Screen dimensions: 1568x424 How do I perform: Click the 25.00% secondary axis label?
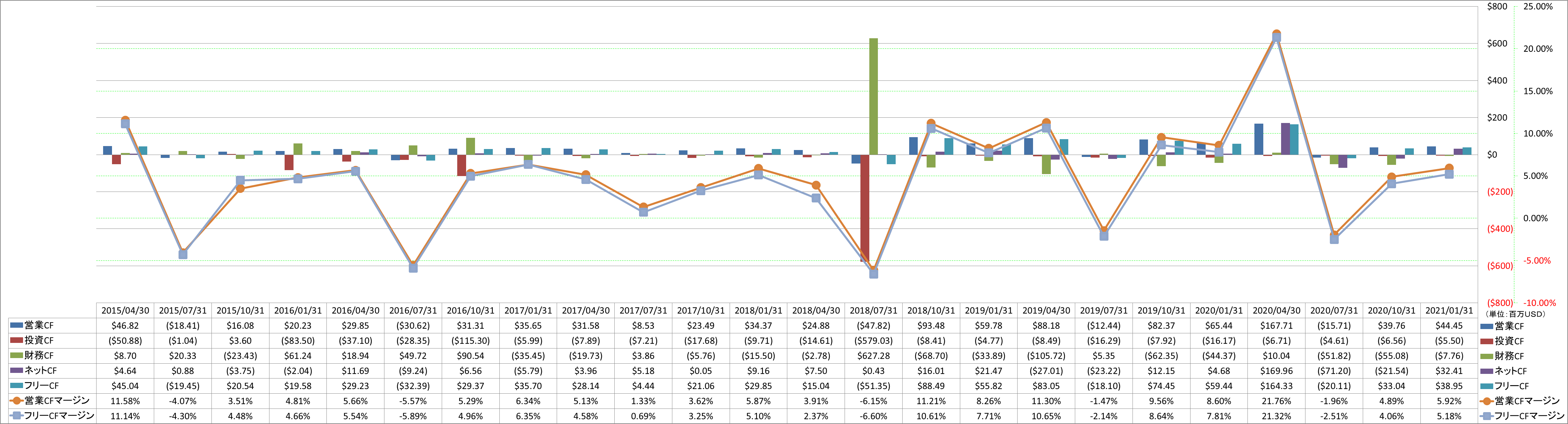click(x=1538, y=7)
